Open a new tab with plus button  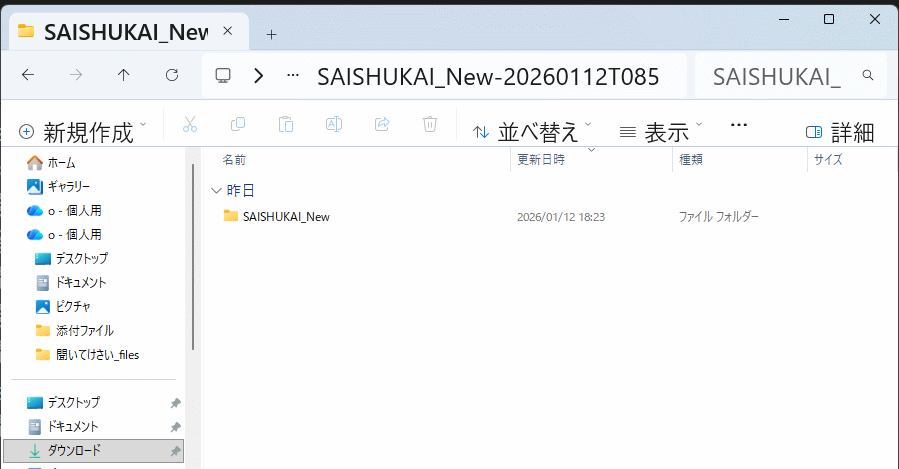tap(271, 33)
